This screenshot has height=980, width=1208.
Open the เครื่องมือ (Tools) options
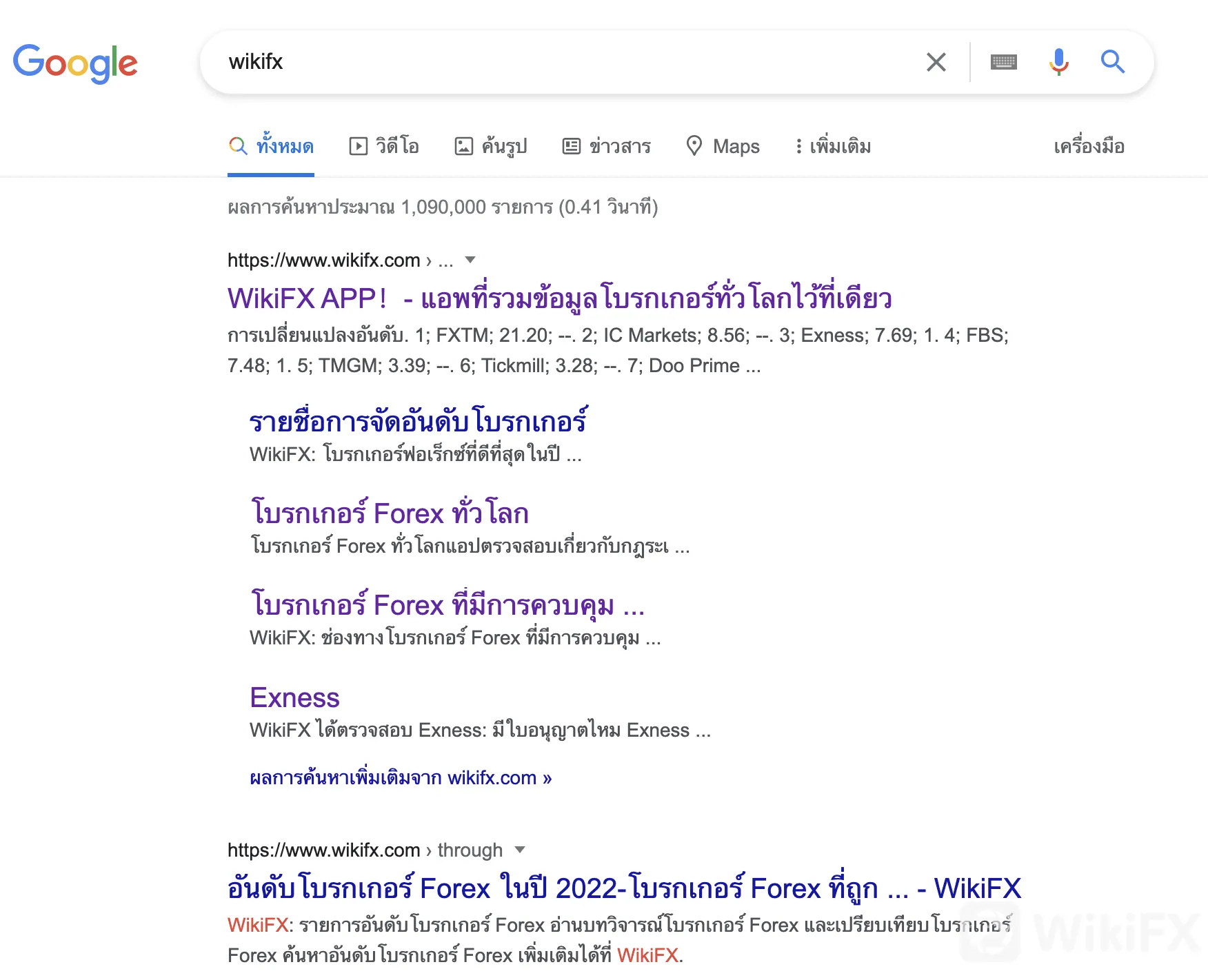(x=1089, y=146)
